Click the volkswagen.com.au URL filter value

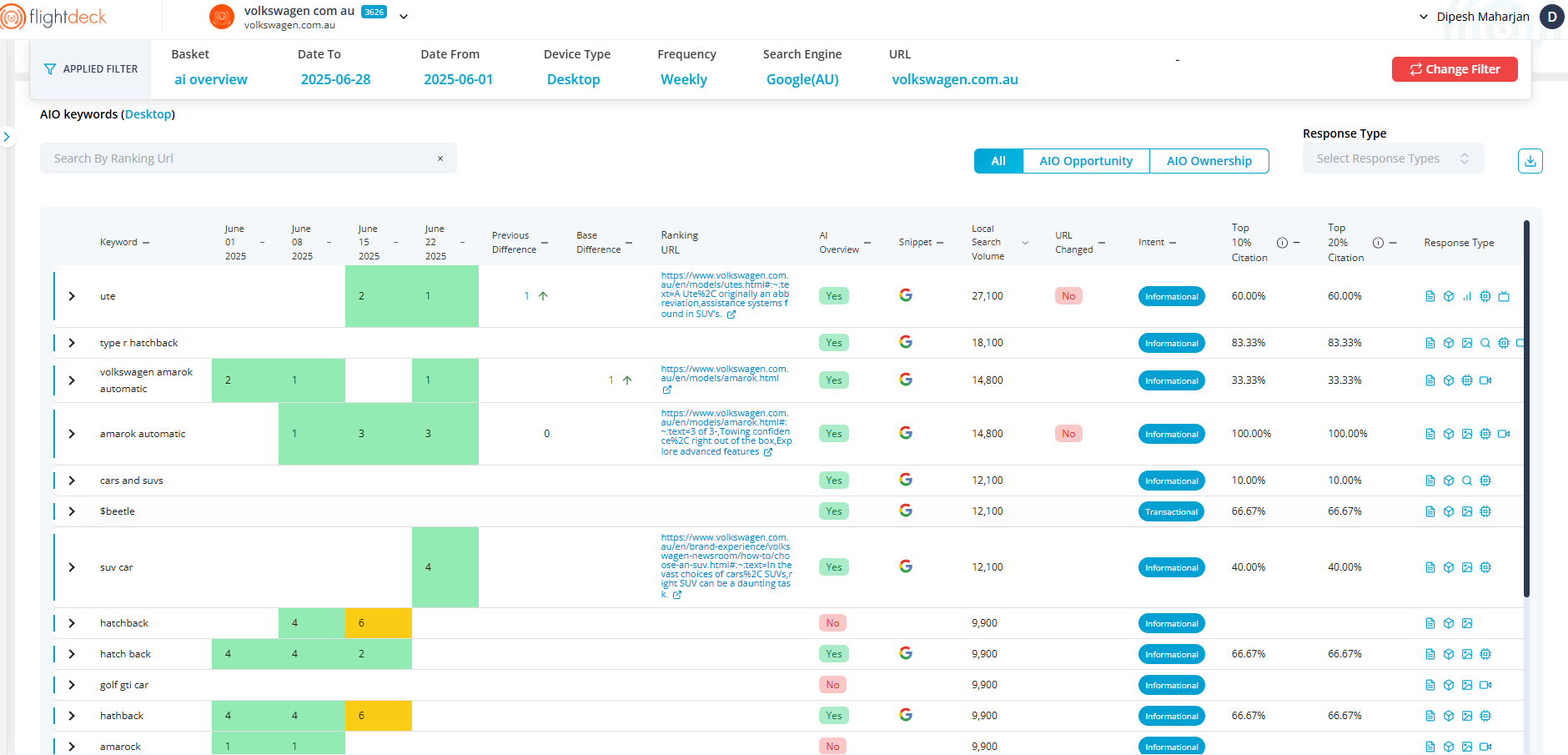coord(955,79)
